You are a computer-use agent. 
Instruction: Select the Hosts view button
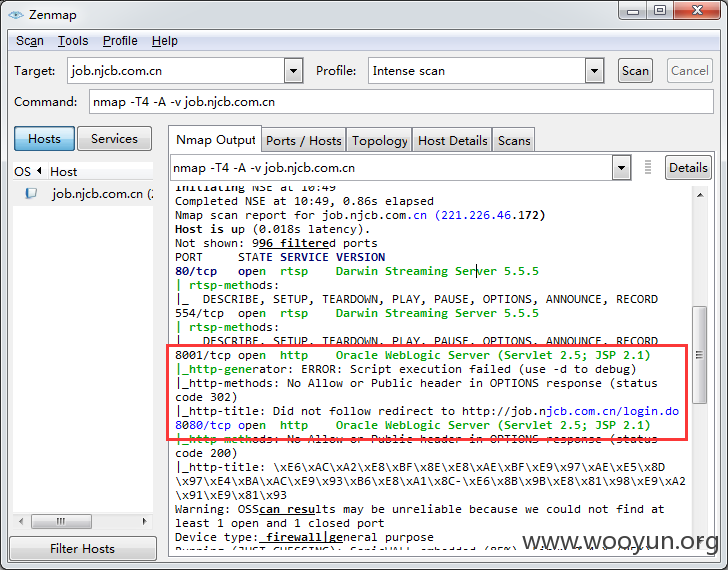[x=44, y=138]
